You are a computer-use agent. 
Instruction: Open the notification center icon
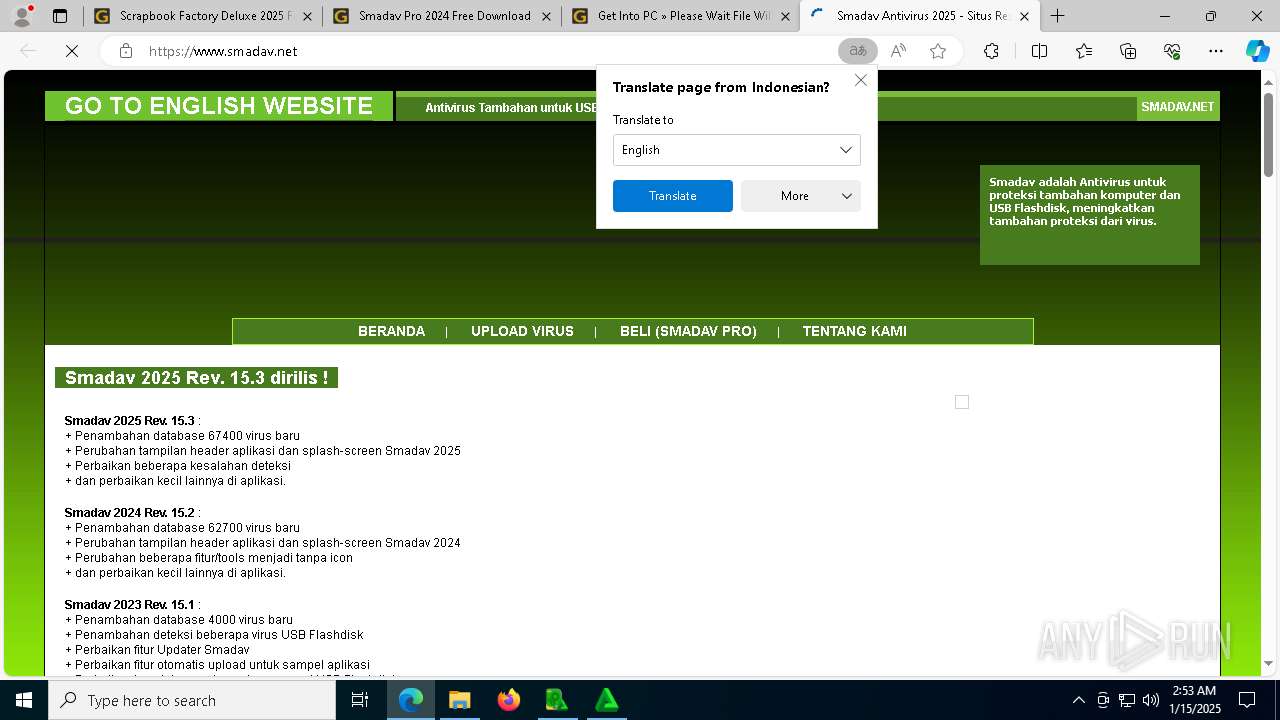tap(1247, 700)
